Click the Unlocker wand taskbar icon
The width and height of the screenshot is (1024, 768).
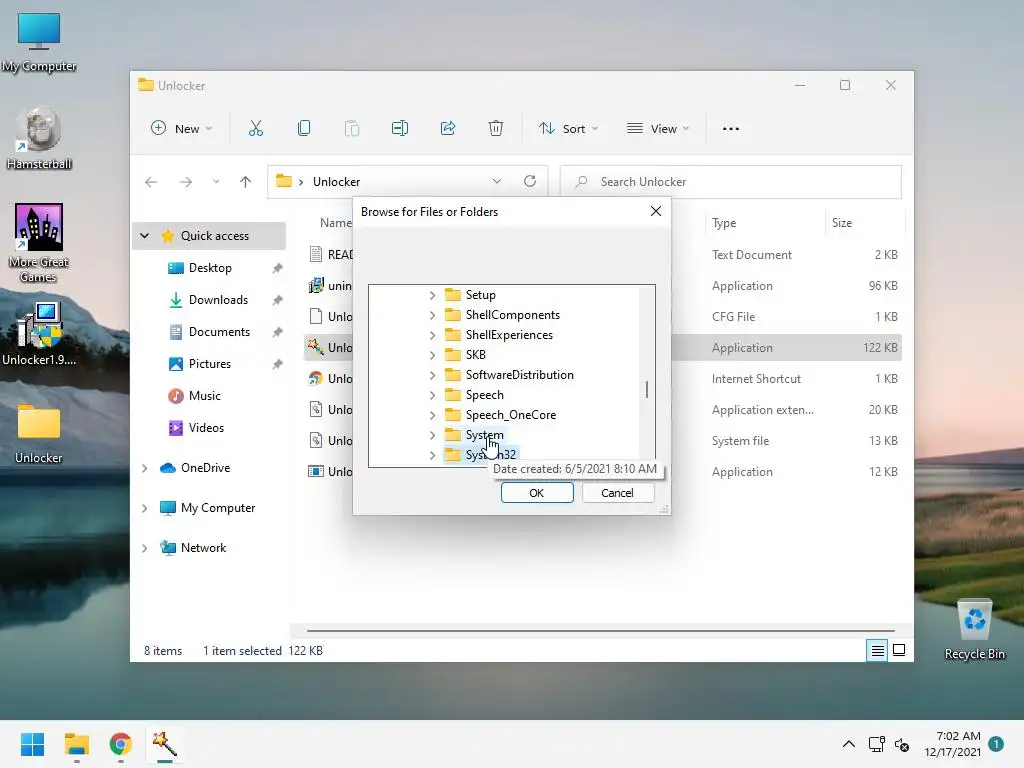click(x=165, y=744)
